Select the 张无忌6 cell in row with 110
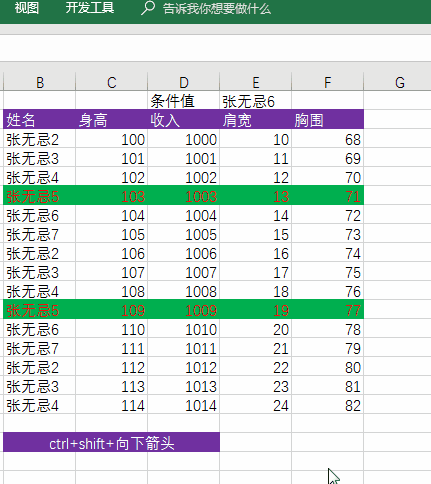The width and height of the screenshot is (431, 484). tap(40, 329)
